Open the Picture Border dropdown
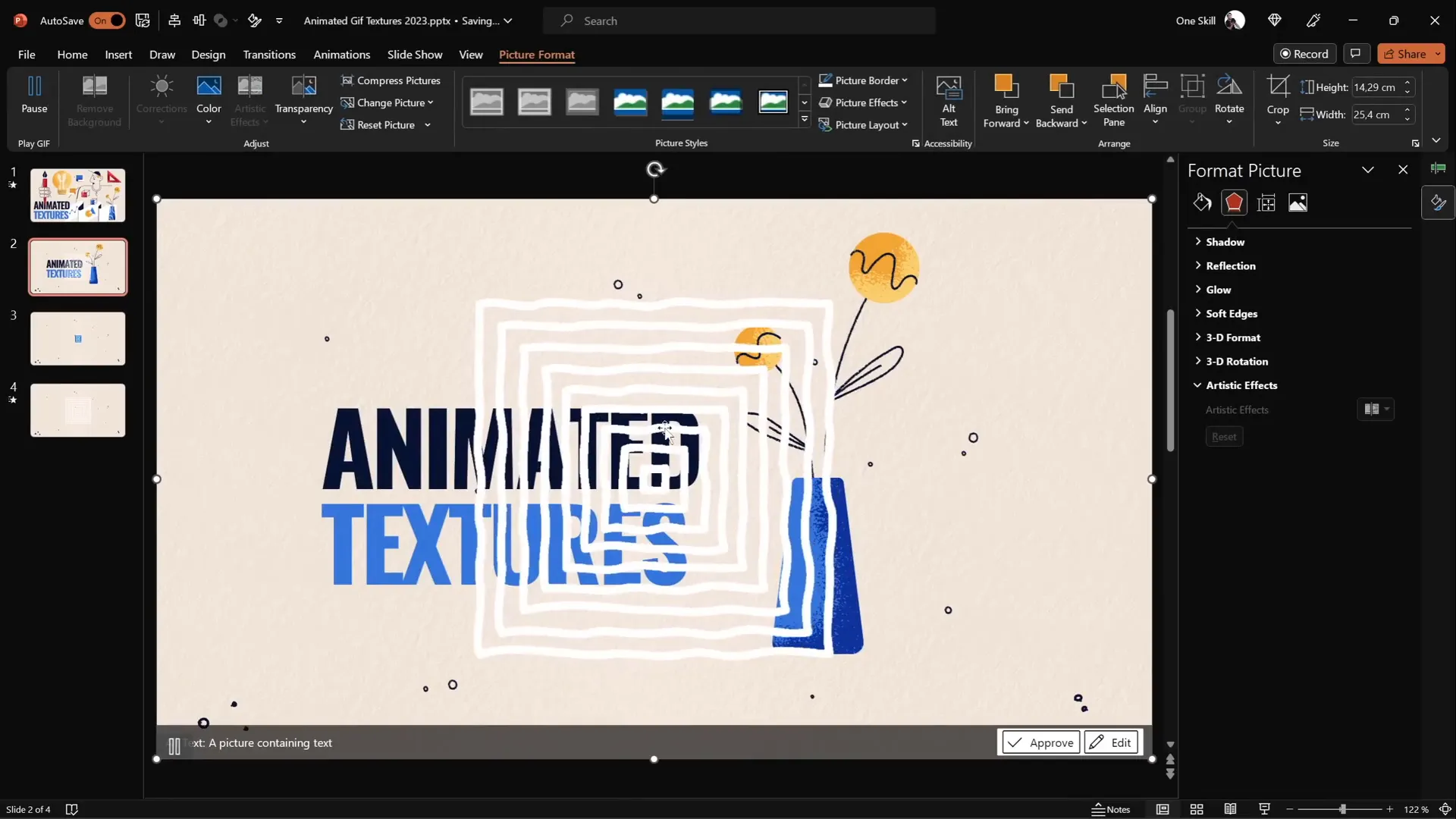Viewport: 1456px width, 819px height. (x=863, y=80)
